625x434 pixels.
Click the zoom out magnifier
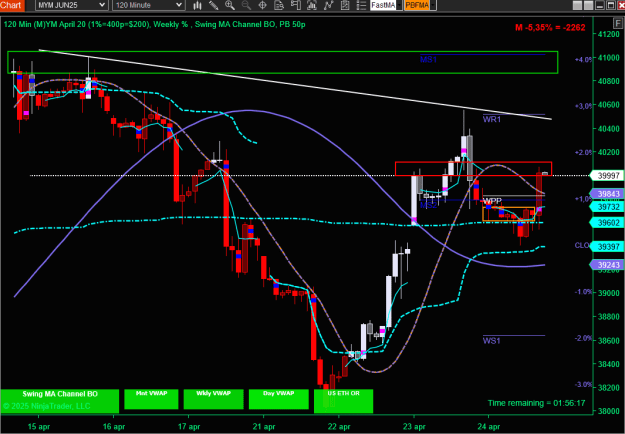[x=246, y=5]
